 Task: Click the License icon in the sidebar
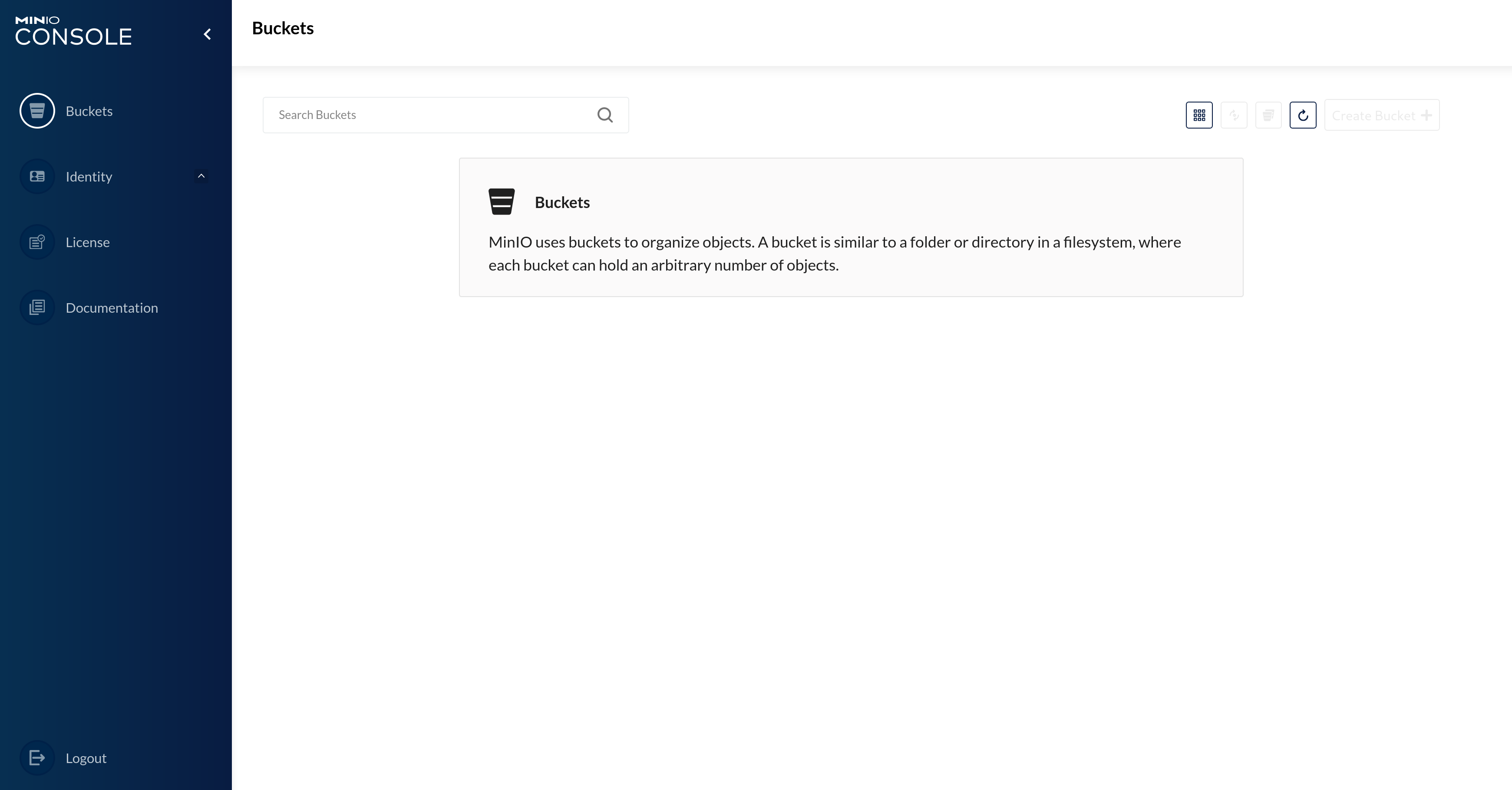[x=37, y=241]
